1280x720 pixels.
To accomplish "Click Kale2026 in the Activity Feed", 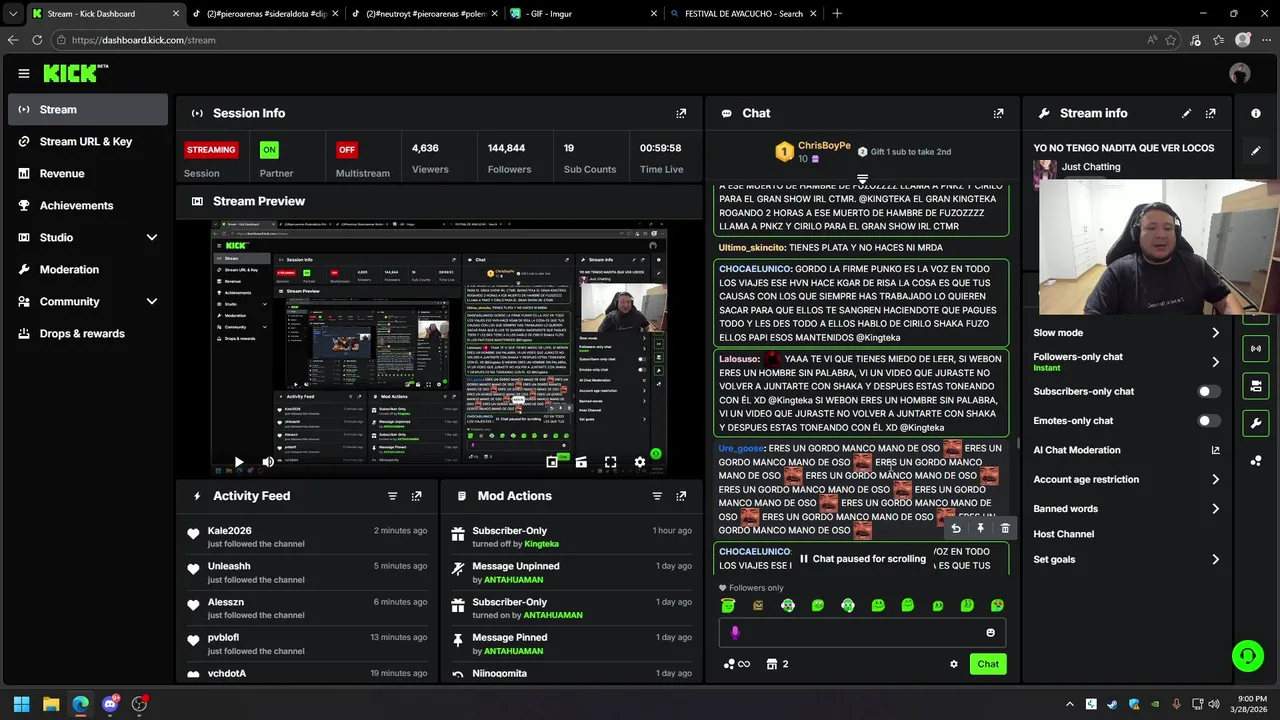I will tap(229, 531).
